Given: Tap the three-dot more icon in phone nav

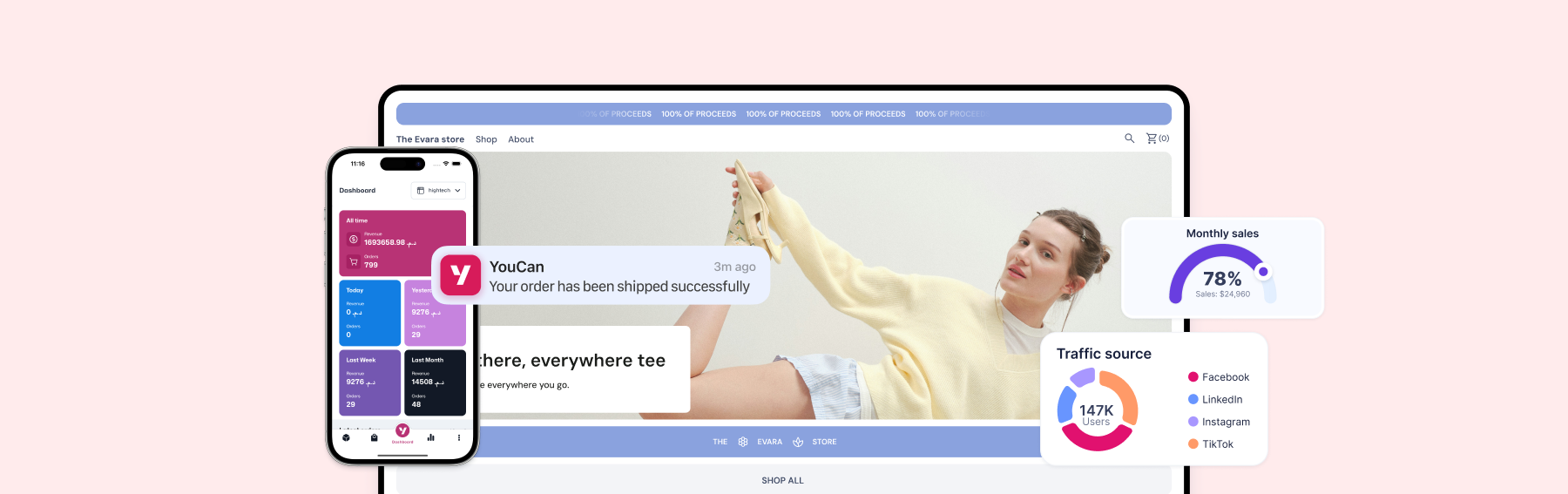Looking at the screenshot, I should click(458, 437).
